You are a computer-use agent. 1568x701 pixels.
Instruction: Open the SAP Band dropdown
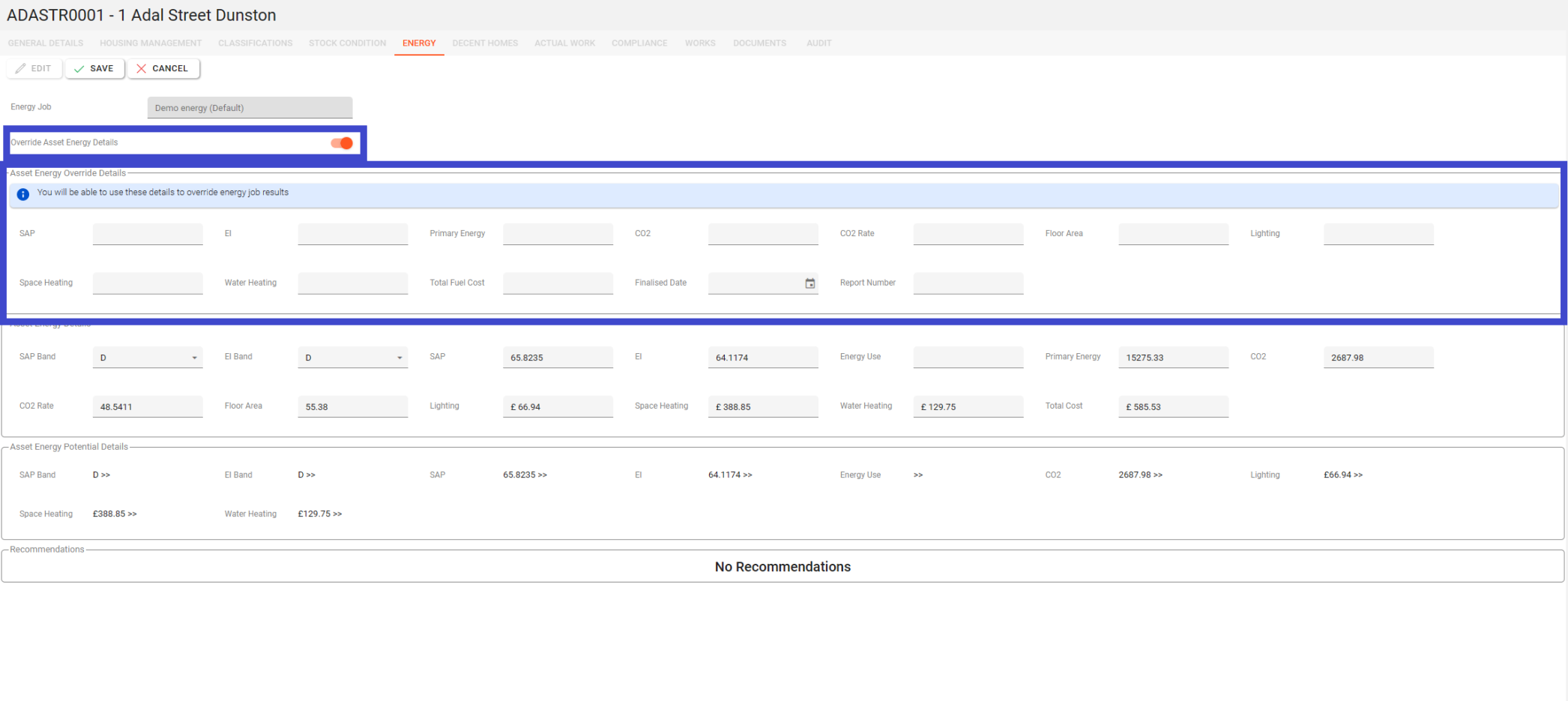pos(148,358)
